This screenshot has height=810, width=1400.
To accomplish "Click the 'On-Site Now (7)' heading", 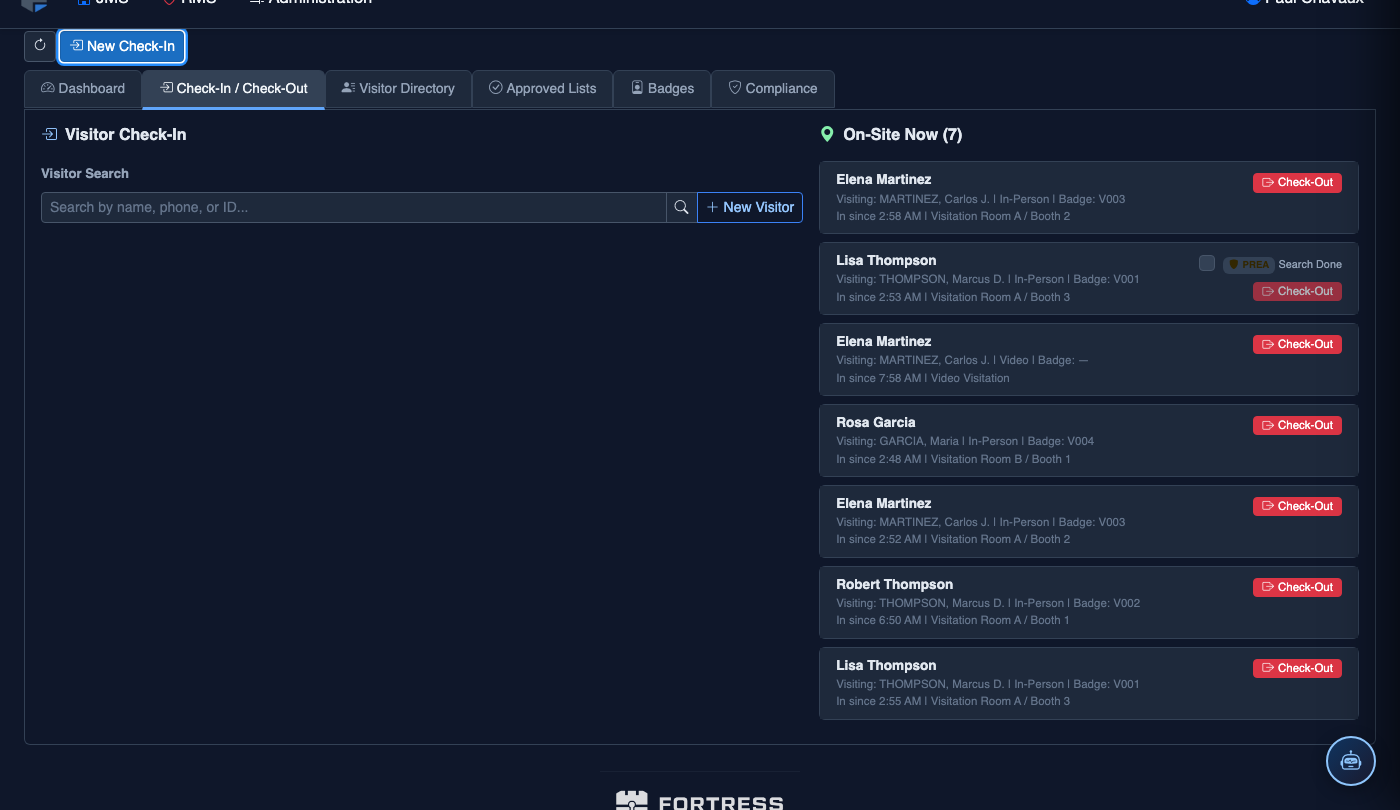I will coord(903,134).
